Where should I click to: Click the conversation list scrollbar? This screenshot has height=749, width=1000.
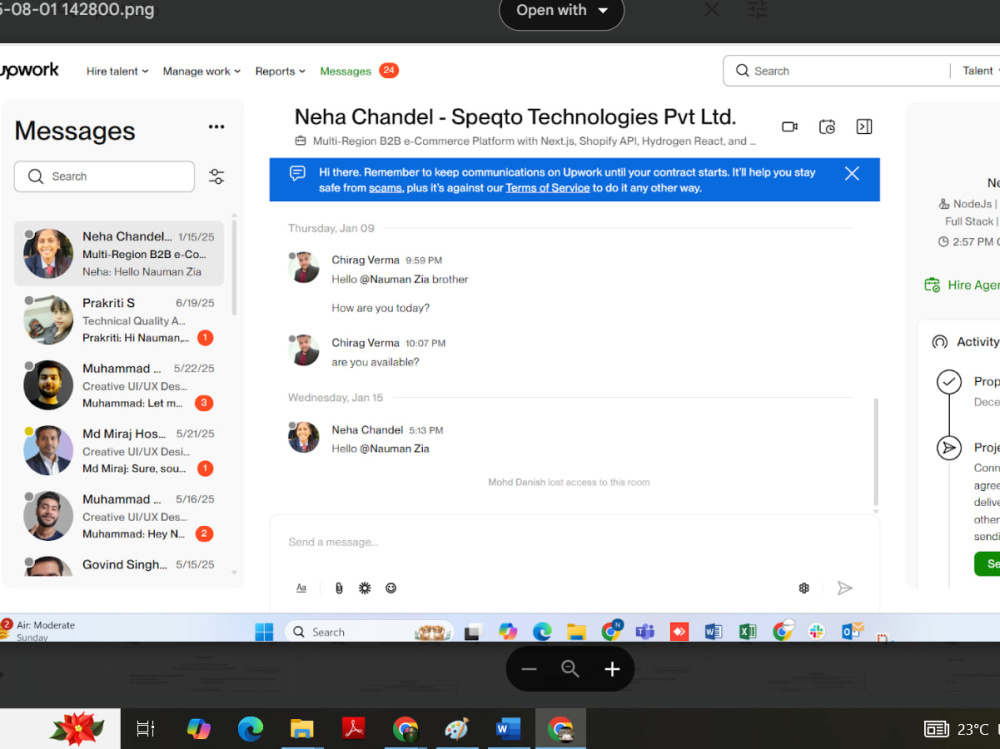234,268
